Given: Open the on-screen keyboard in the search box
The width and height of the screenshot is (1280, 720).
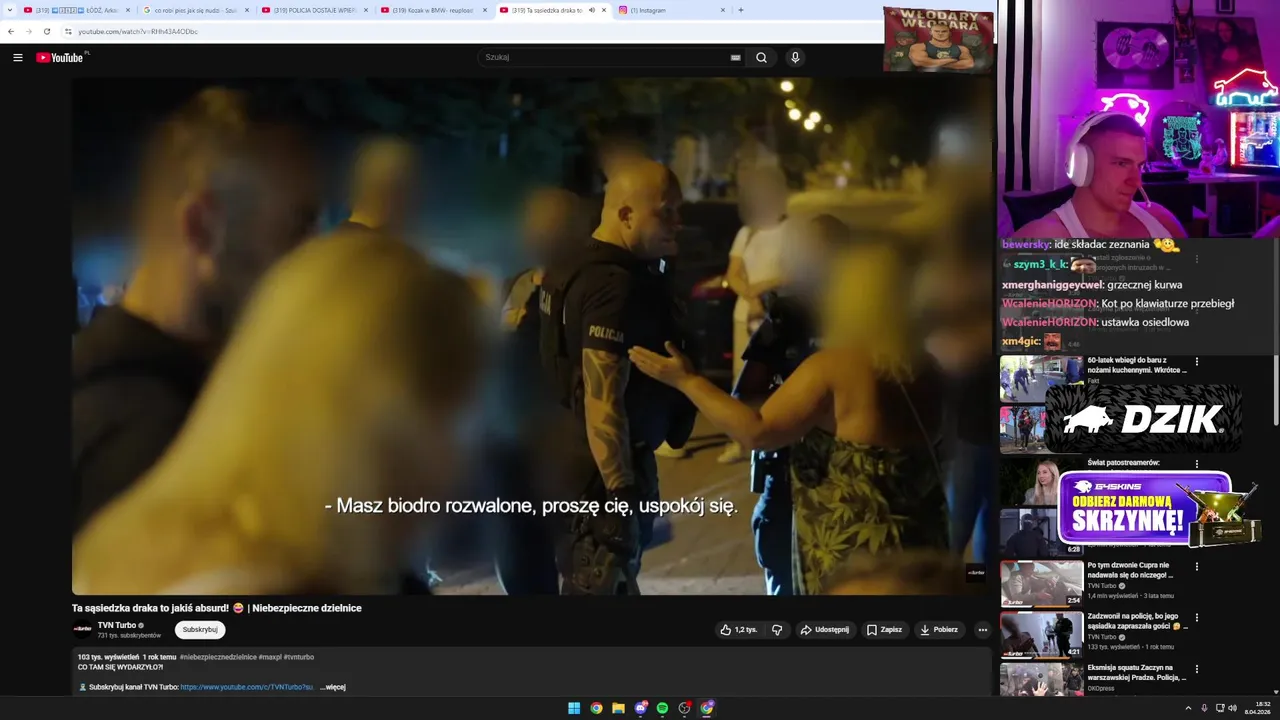Looking at the screenshot, I should [736, 58].
